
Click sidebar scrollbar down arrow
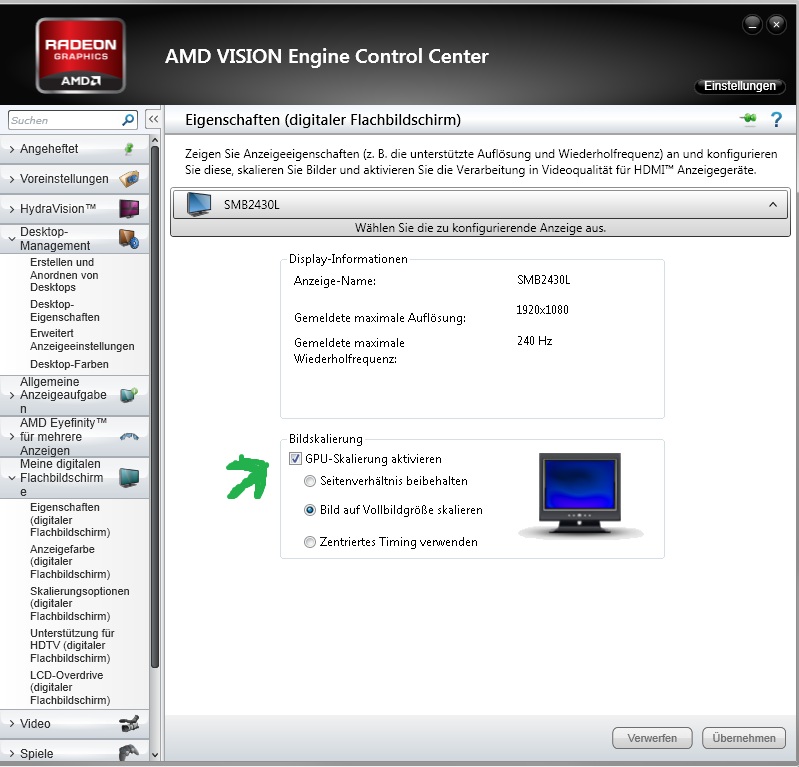point(155,755)
